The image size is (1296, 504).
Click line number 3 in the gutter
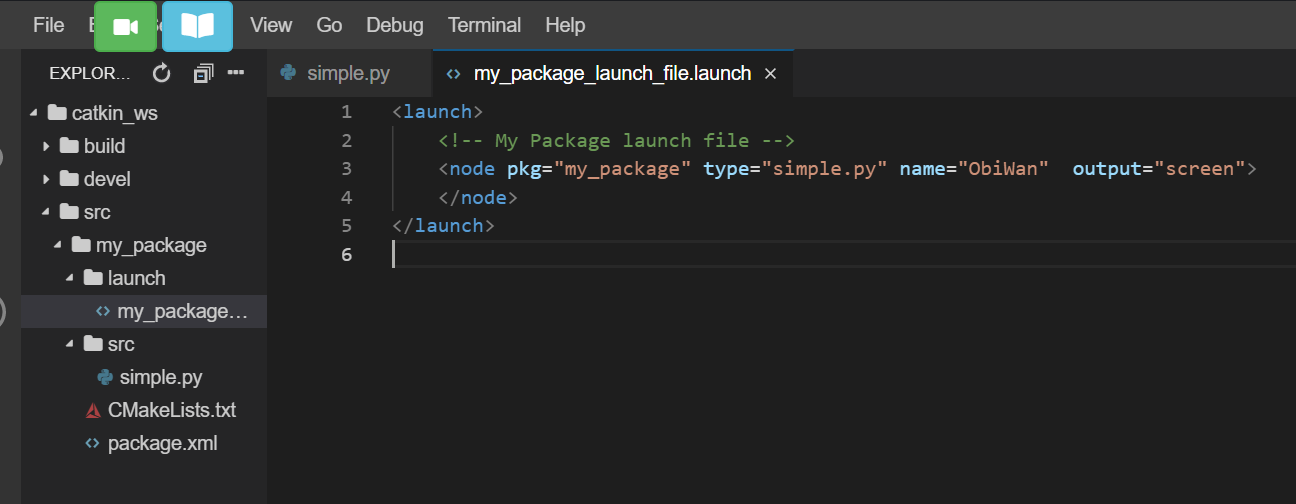(x=346, y=168)
